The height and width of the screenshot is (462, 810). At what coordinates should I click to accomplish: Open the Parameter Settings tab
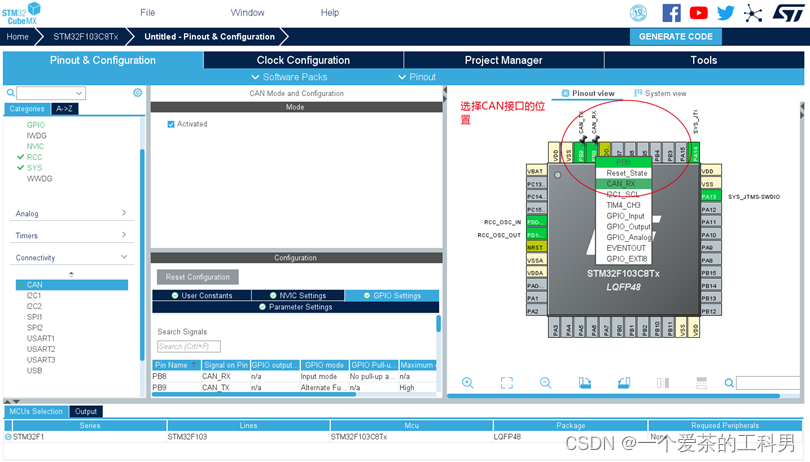point(295,307)
